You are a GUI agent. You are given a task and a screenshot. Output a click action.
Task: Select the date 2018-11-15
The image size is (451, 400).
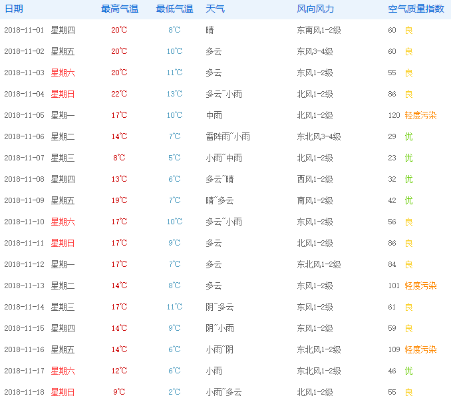pos(24,328)
